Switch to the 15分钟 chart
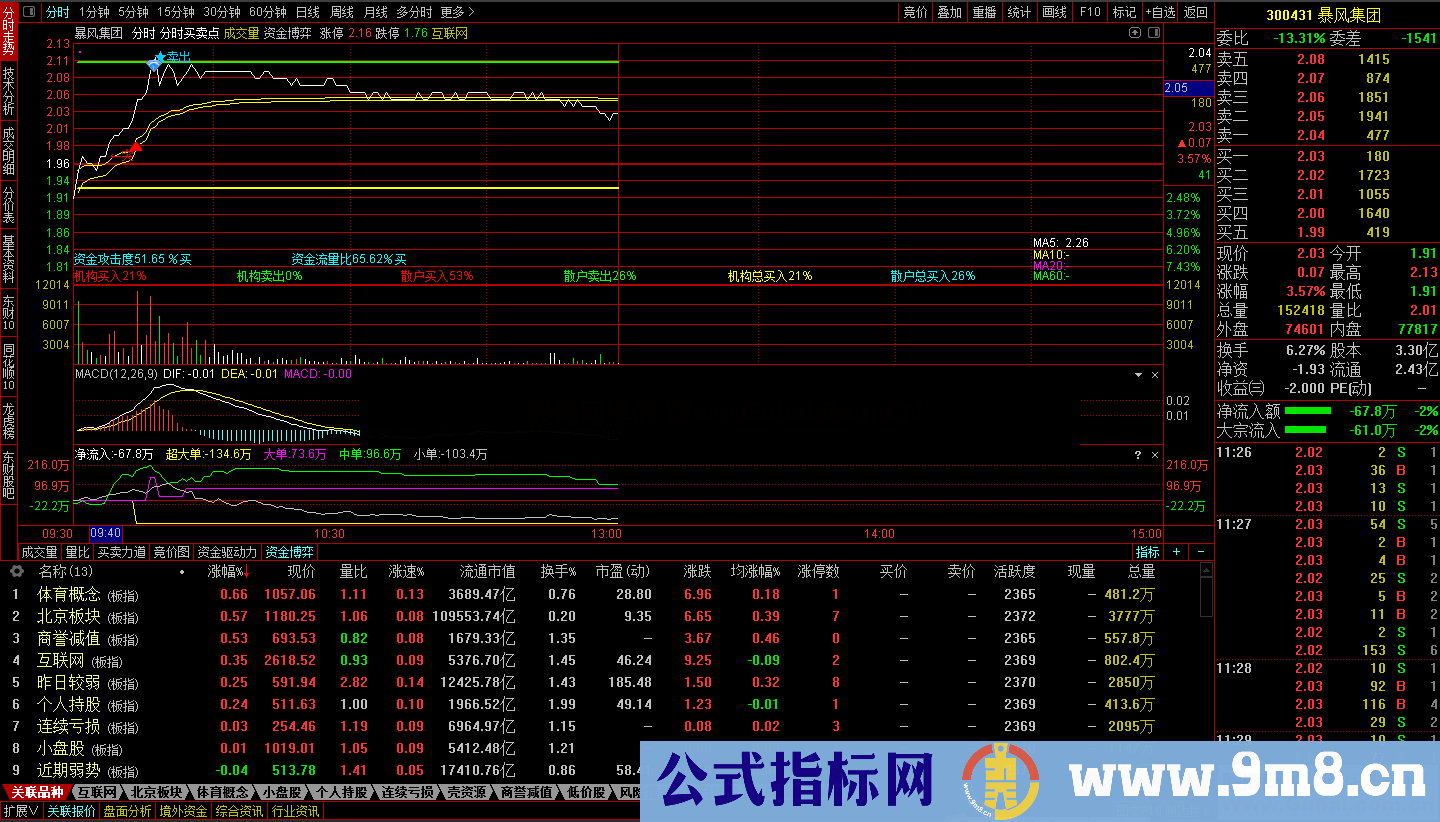1440x822 pixels. point(176,12)
